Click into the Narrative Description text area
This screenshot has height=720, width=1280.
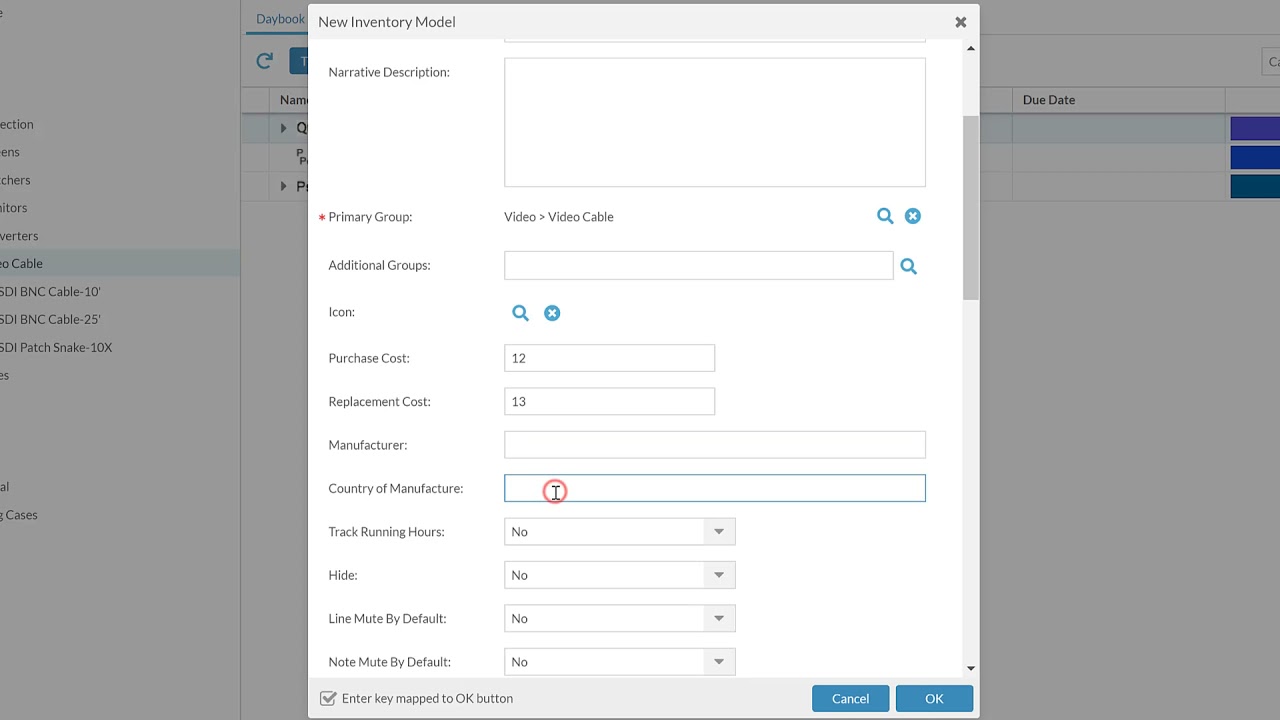pos(714,122)
